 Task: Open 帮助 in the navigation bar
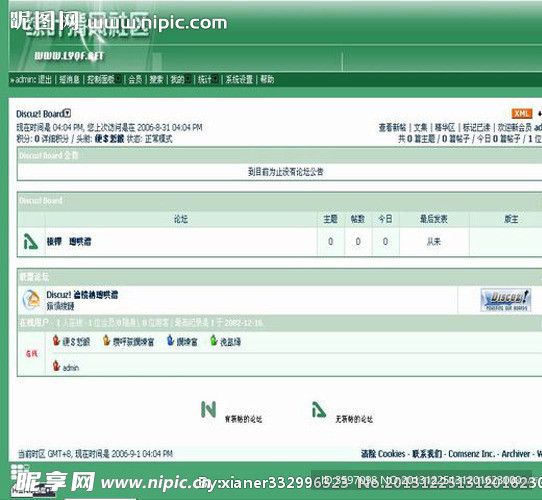267,80
